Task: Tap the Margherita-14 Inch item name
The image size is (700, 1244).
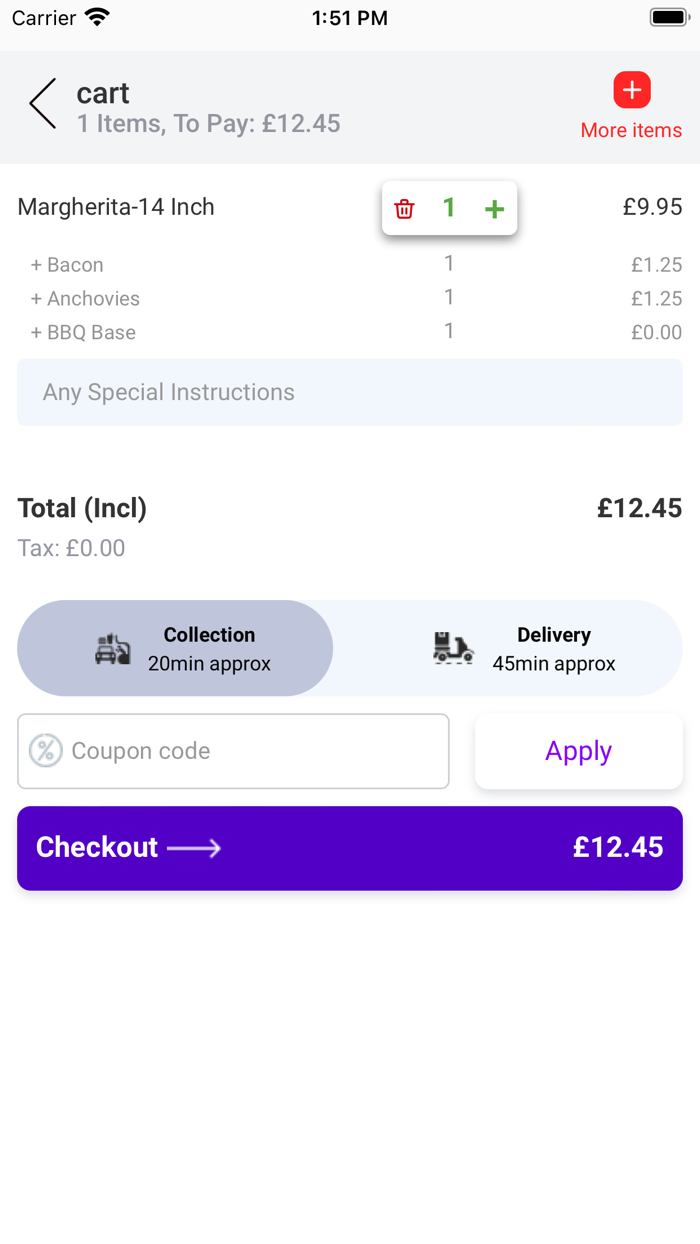Action: pyautogui.click(x=116, y=207)
